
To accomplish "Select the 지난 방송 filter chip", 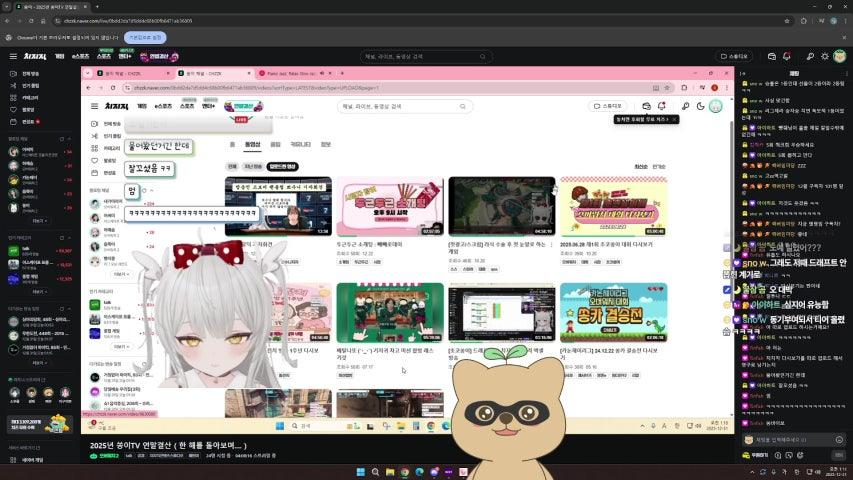I will pos(253,167).
